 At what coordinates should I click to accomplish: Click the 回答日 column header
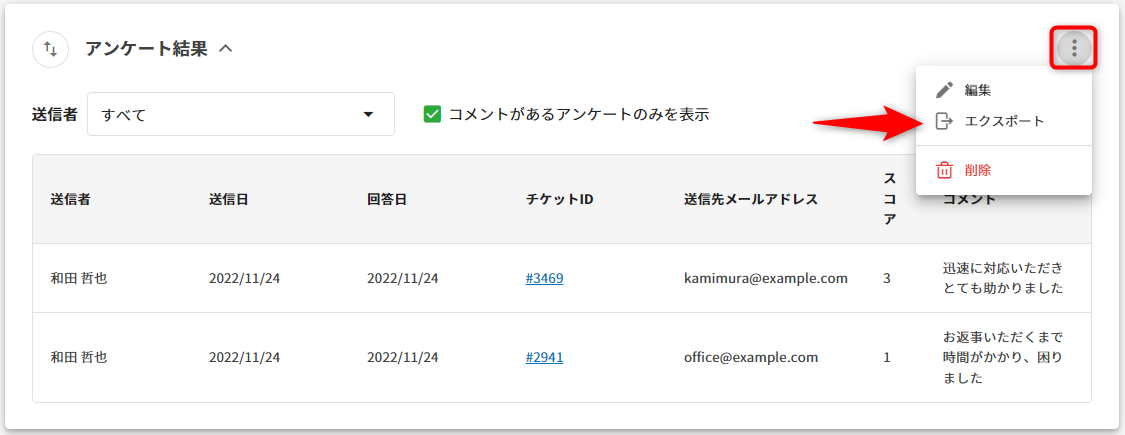387,199
